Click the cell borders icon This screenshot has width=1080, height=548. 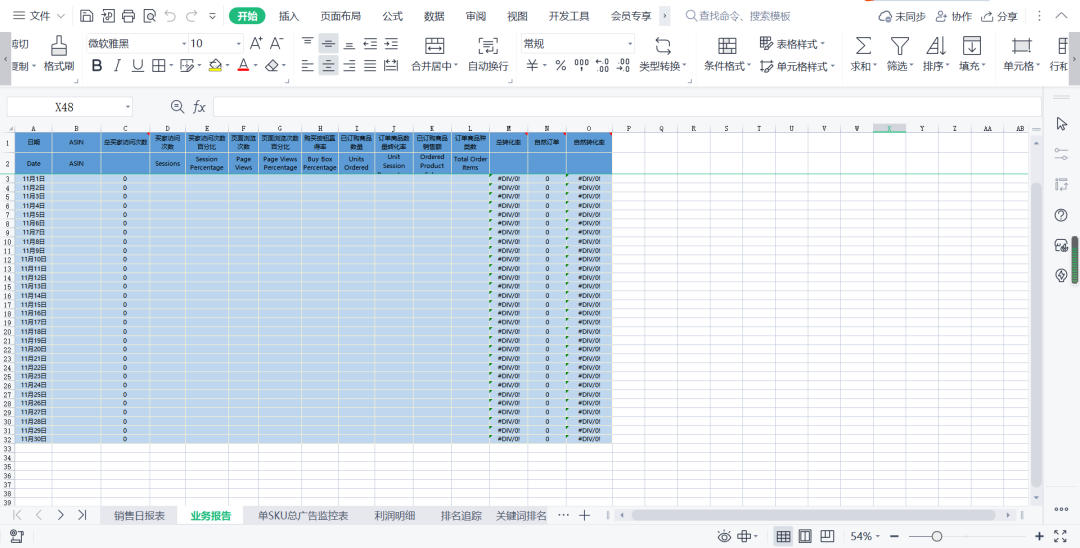pyautogui.click(x=158, y=66)
